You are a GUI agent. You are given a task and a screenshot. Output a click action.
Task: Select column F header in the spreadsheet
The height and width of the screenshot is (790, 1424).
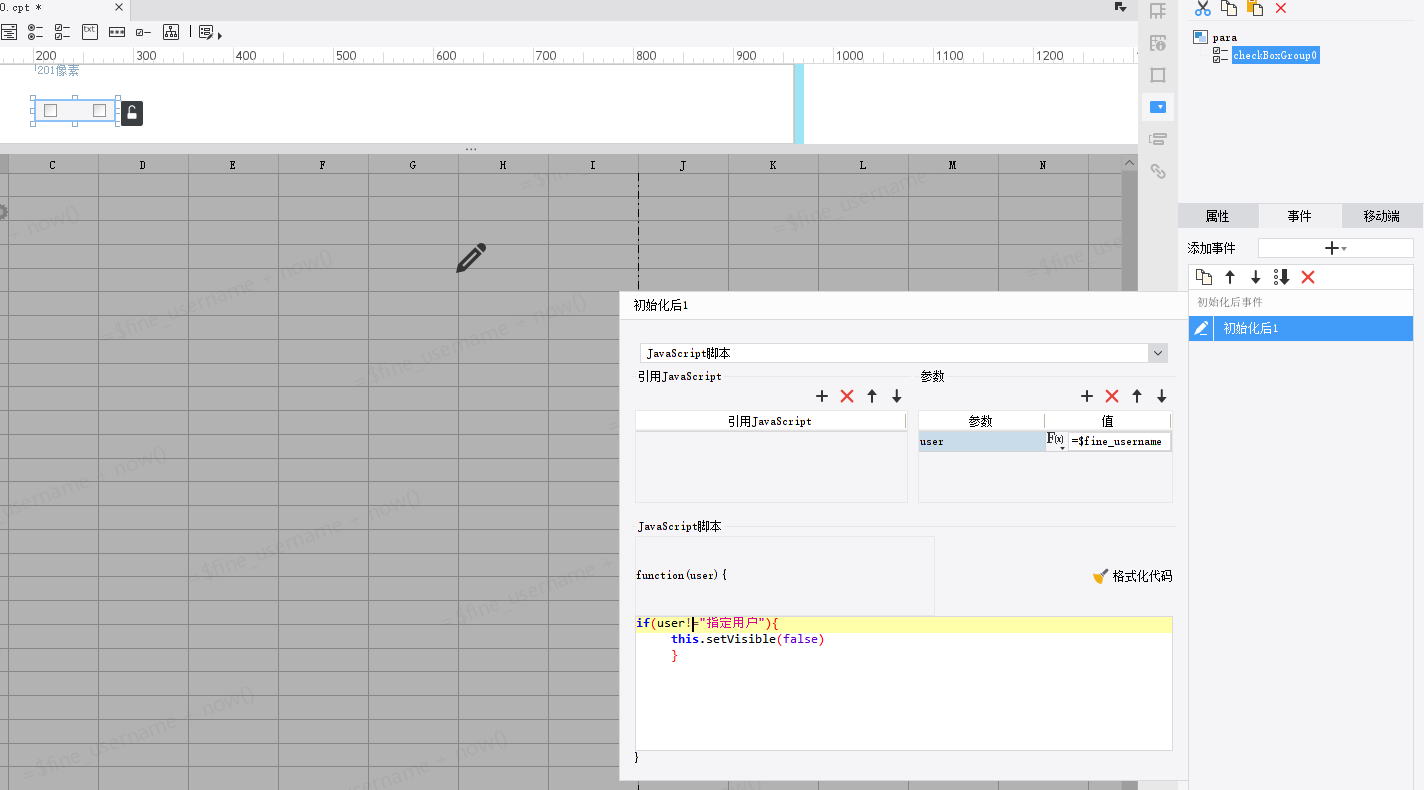tap(323, 164)
